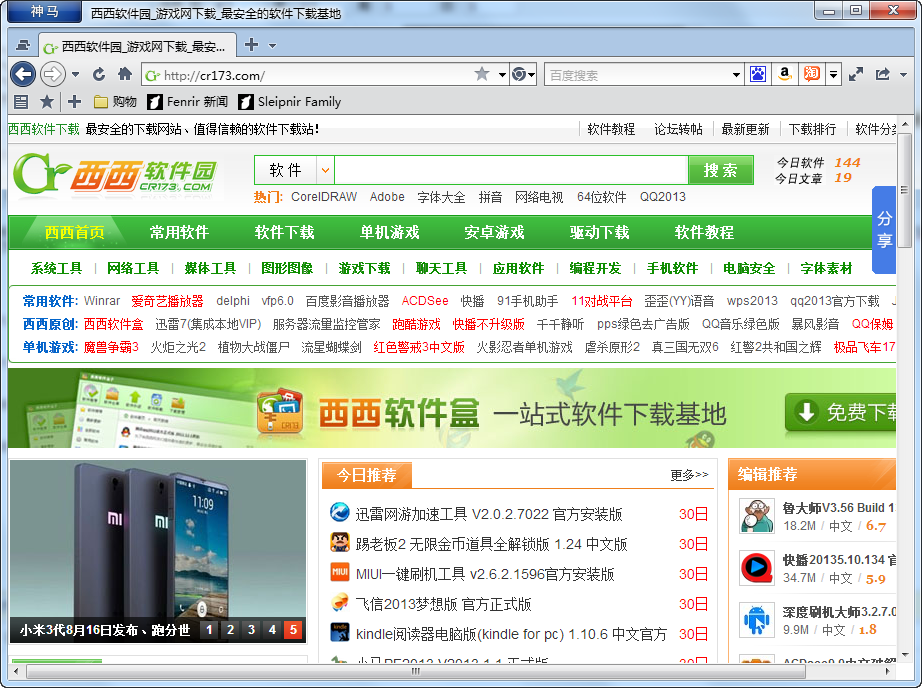Open a new tab with plus button
922x688 pixels.
coord(251,45)
